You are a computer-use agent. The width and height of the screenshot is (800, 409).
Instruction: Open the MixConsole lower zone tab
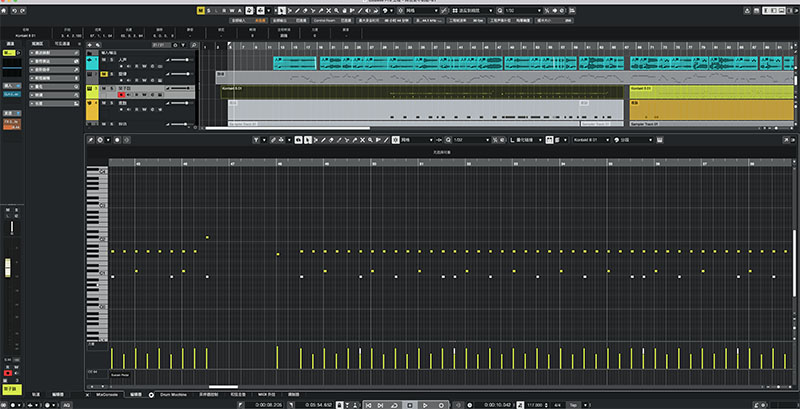[x=107, y=395]
